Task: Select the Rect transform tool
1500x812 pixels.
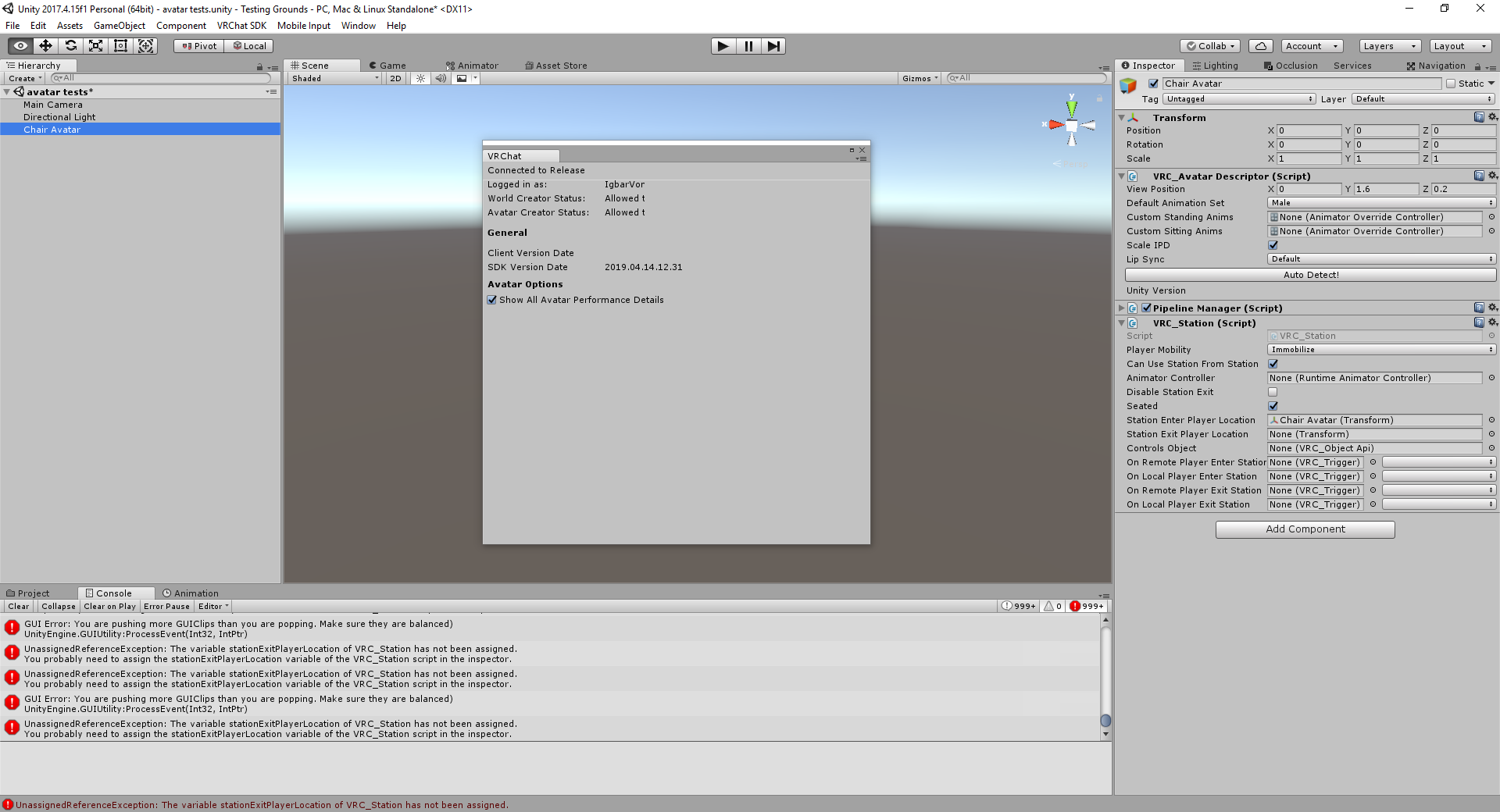Action: [120, 46]
